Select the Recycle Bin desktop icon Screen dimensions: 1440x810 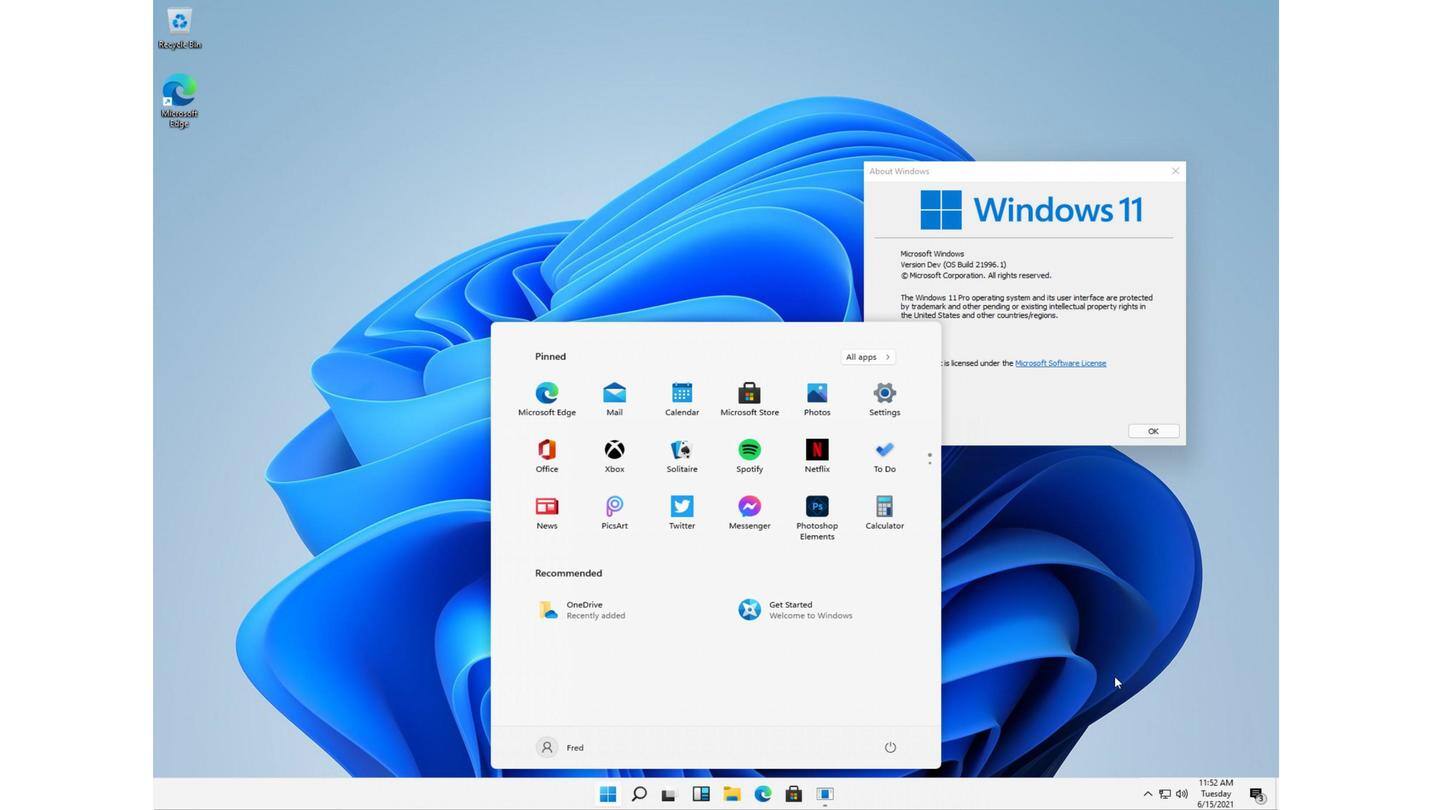(x=179, y=29)
